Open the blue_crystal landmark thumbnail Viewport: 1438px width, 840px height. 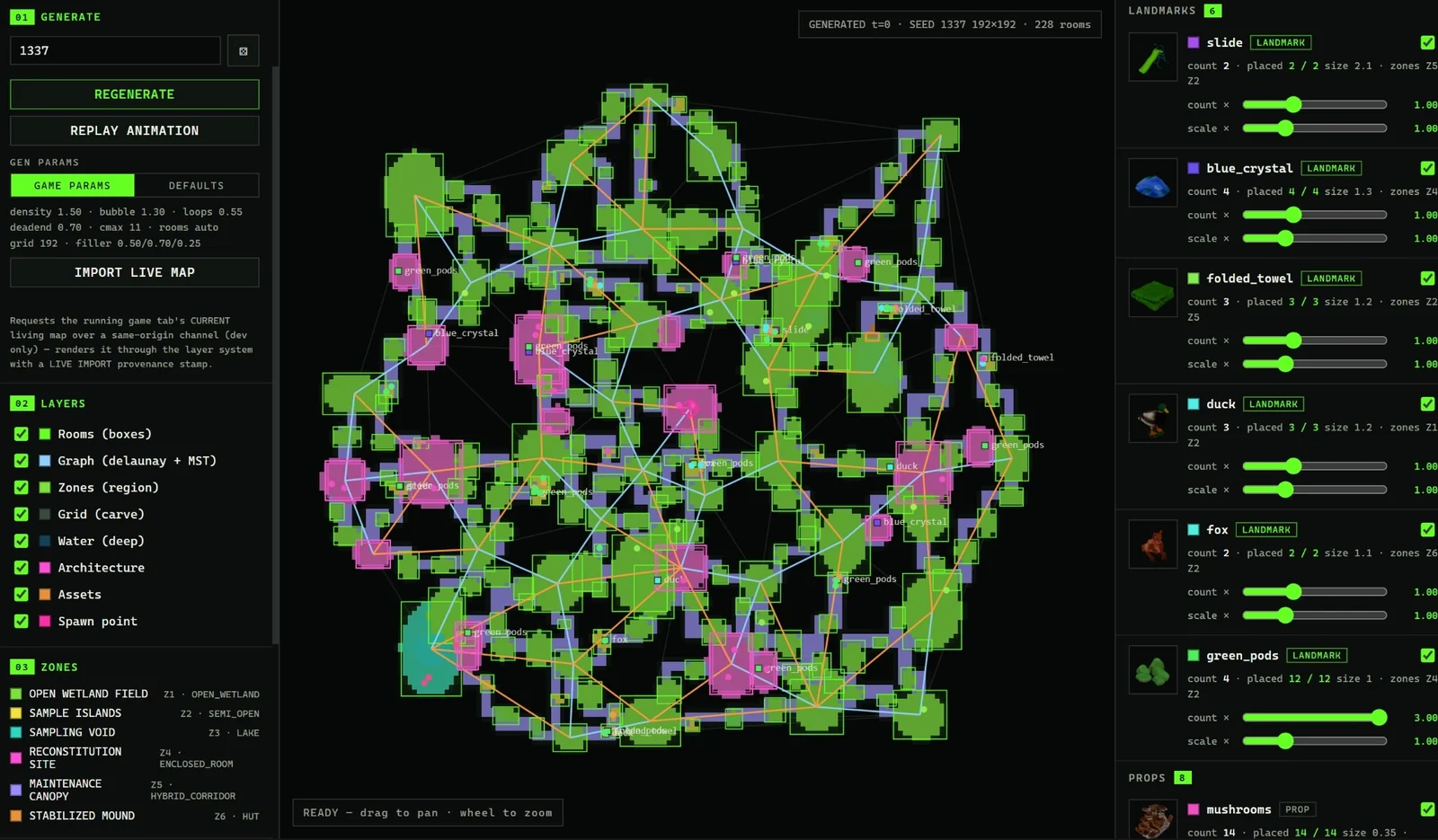[x=1153, y=183]
